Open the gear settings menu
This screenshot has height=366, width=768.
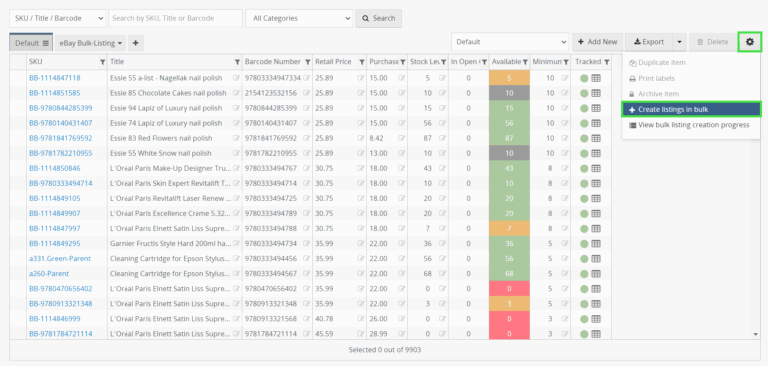[749, 42]
